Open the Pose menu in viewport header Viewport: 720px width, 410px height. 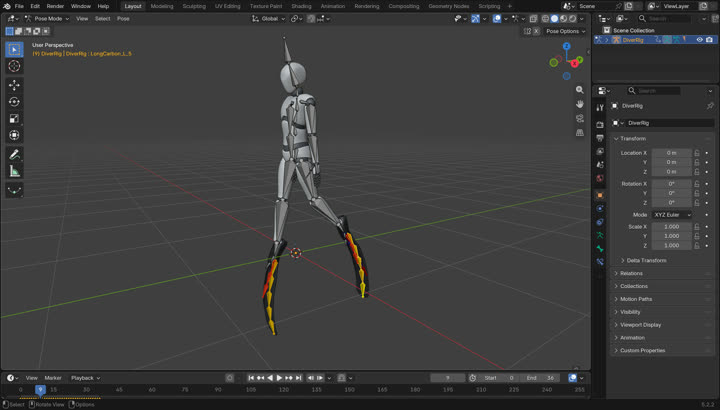pos(123,19)
